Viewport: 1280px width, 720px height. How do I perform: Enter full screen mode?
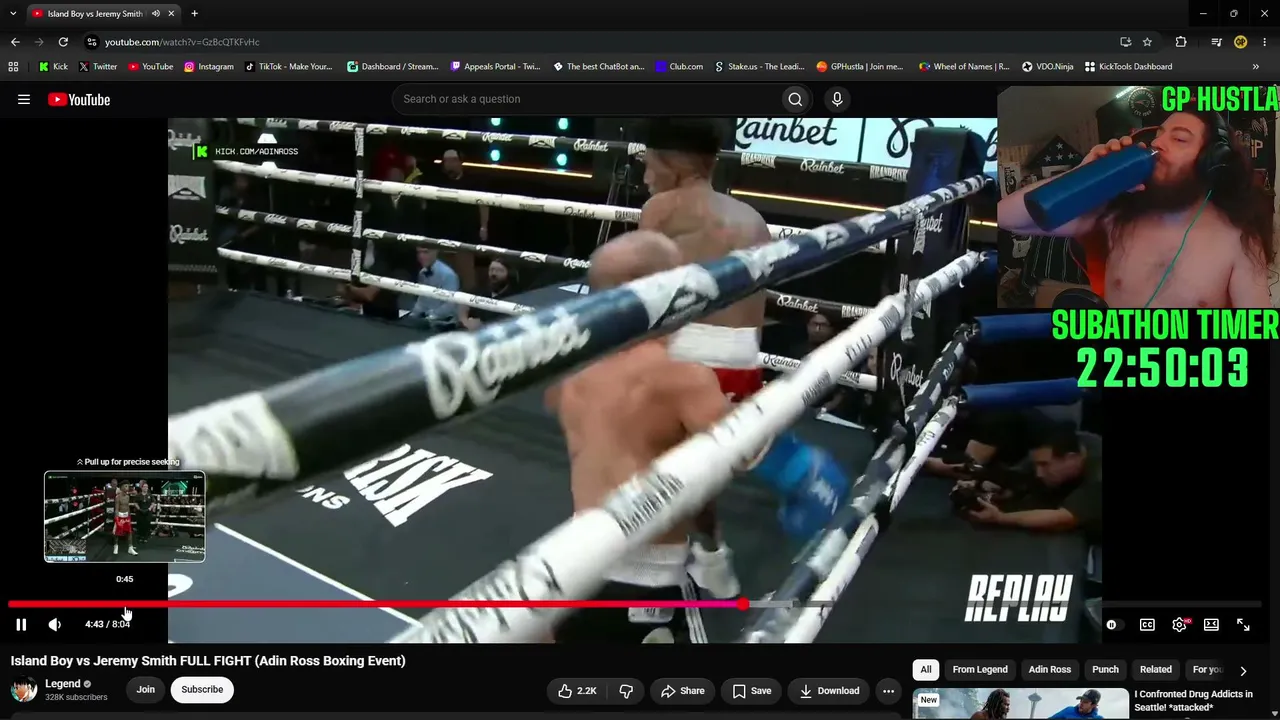1243,624
